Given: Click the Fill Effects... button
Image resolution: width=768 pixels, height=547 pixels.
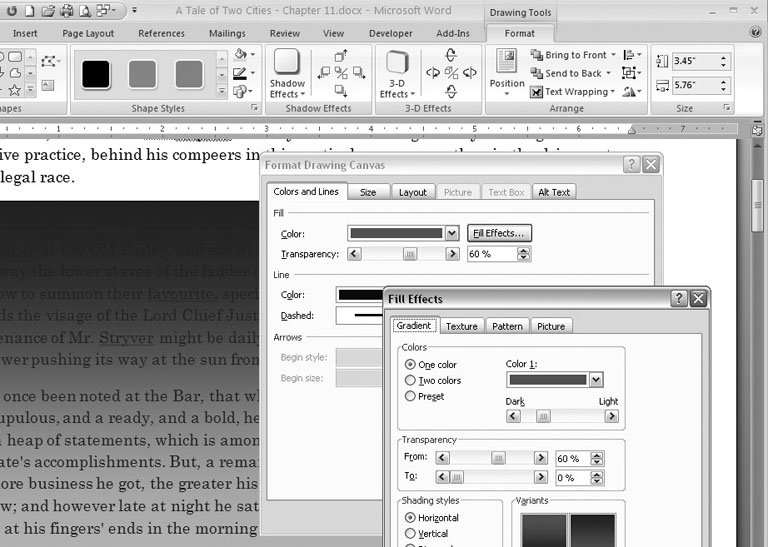Looking at the screenshot, I should click(x=499, y=233).
